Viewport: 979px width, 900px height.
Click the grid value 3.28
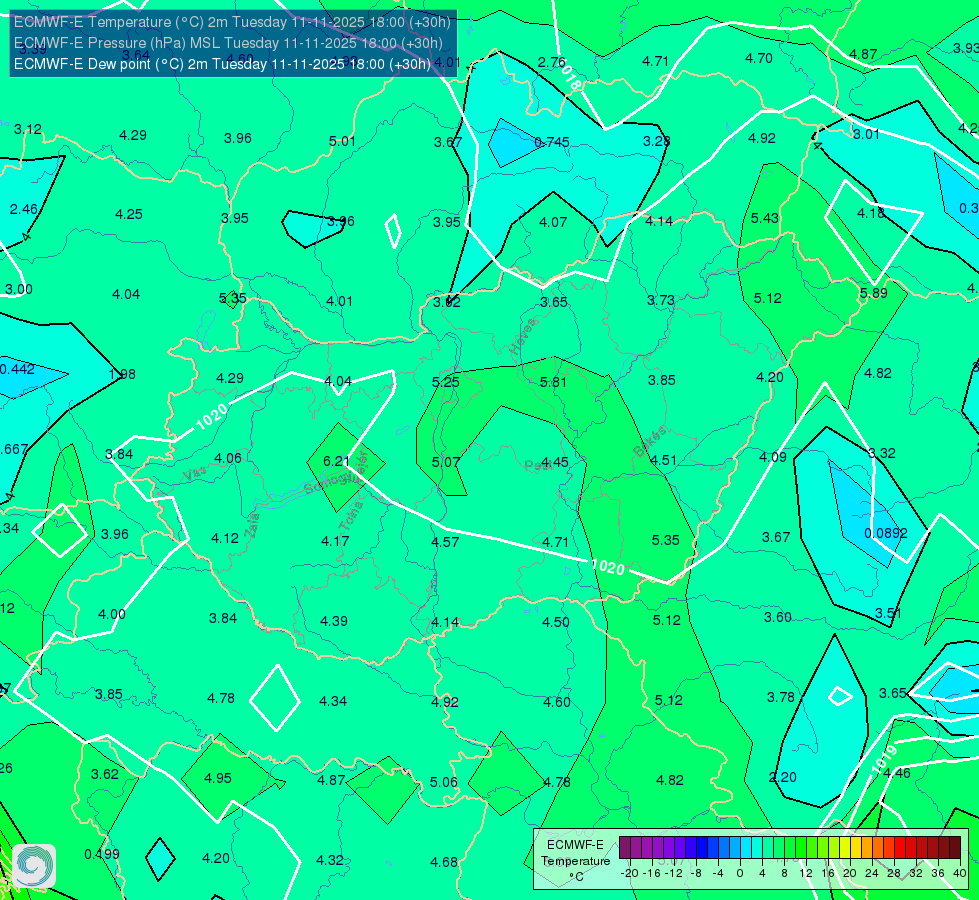point(656,141)
